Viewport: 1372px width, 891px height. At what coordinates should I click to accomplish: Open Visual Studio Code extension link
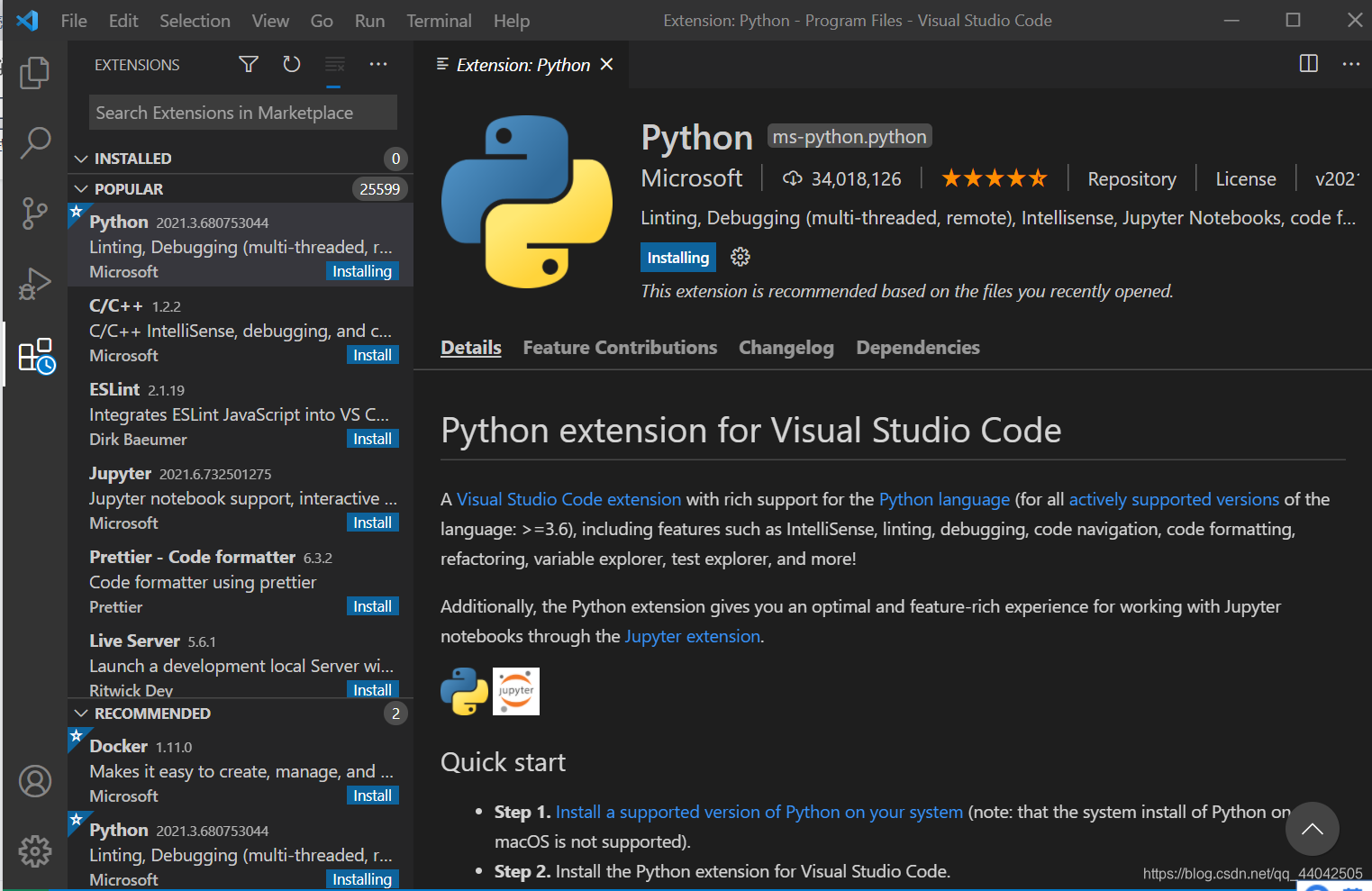pos(568,499)
